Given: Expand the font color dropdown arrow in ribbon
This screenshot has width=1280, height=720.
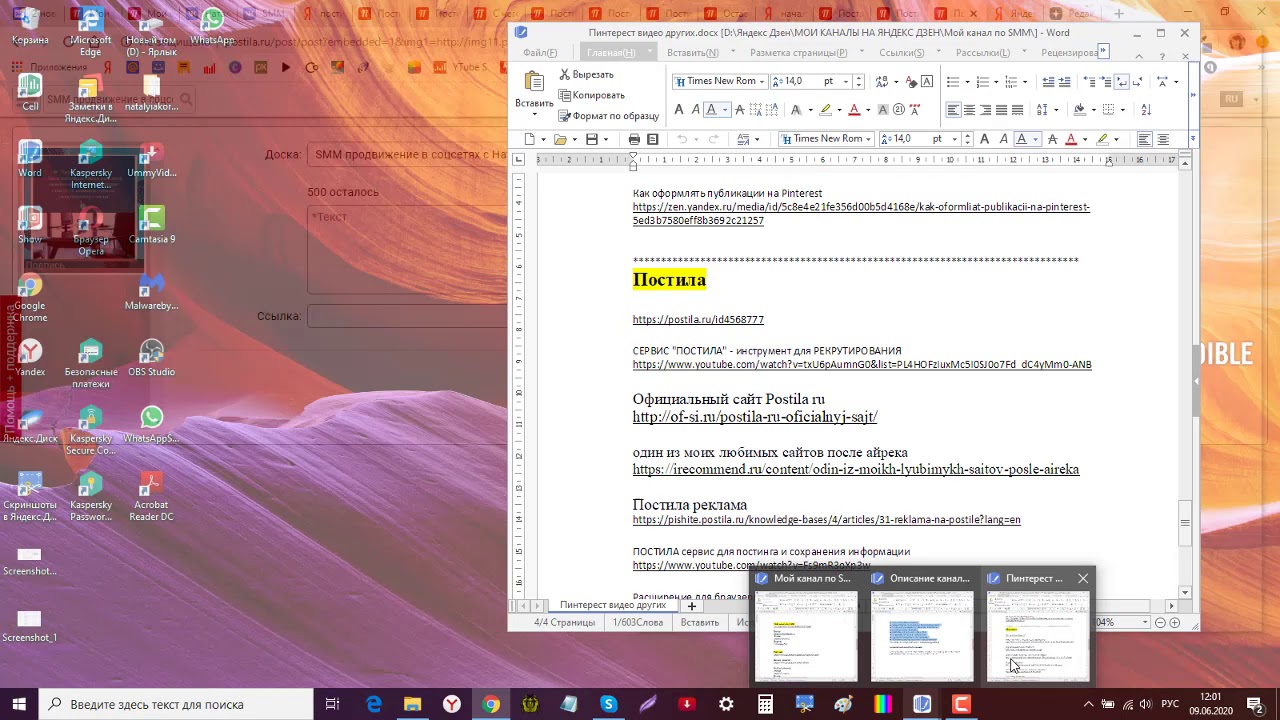Looking at the screenshot, I should click(x=867, y=110).
